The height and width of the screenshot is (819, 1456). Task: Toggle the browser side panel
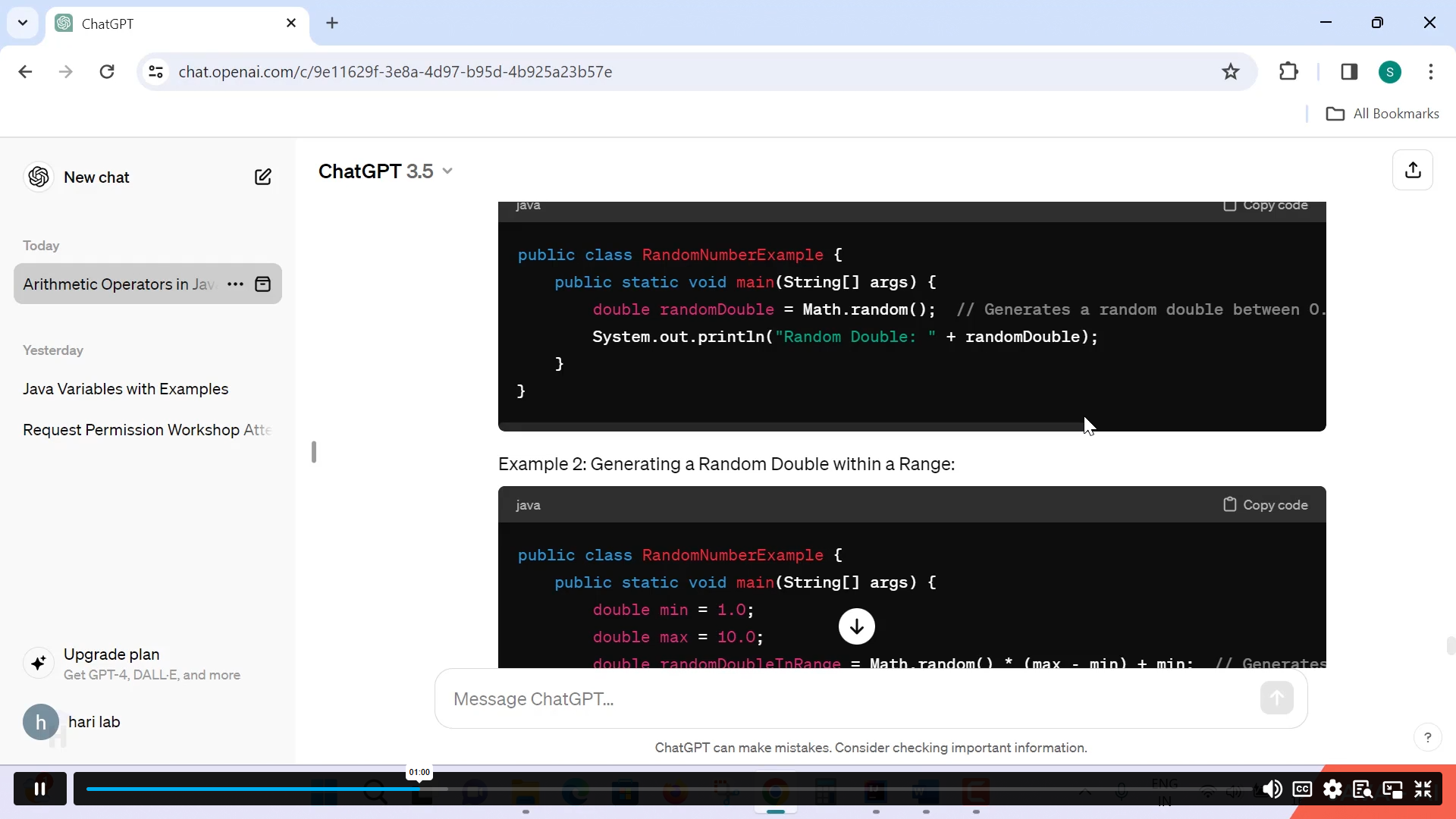1349,71
